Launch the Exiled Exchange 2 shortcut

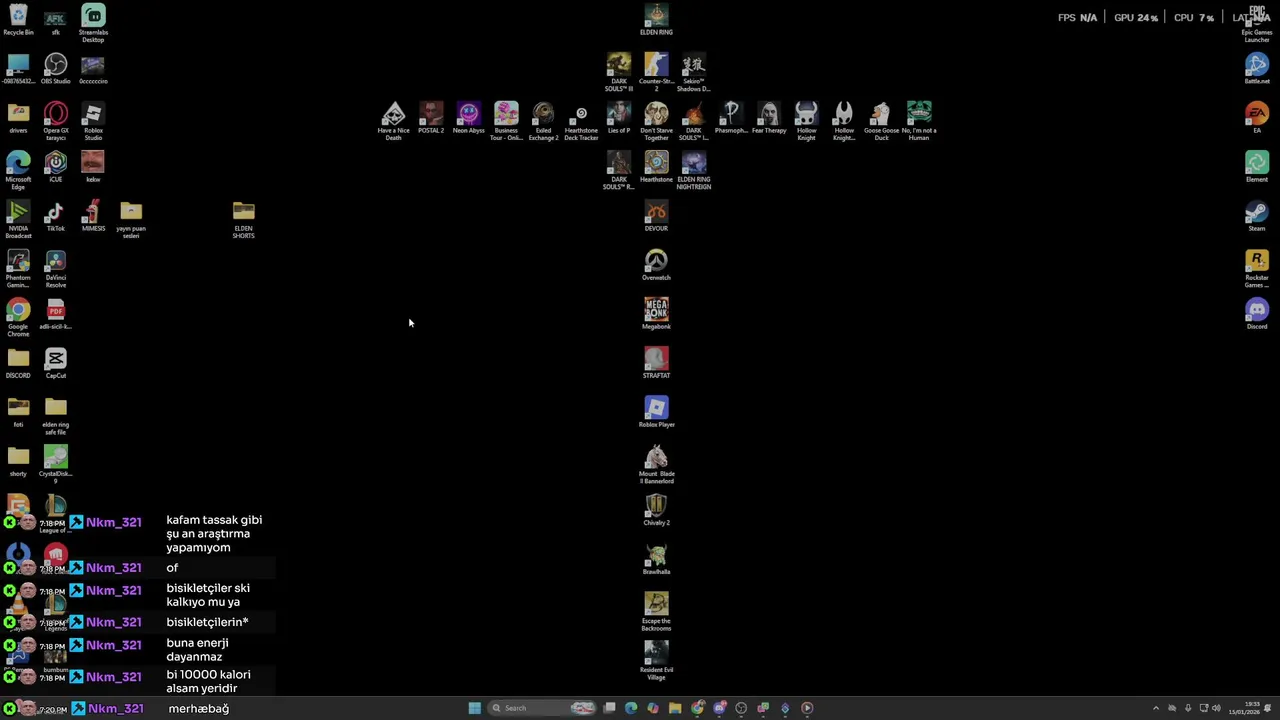[543, 121]
